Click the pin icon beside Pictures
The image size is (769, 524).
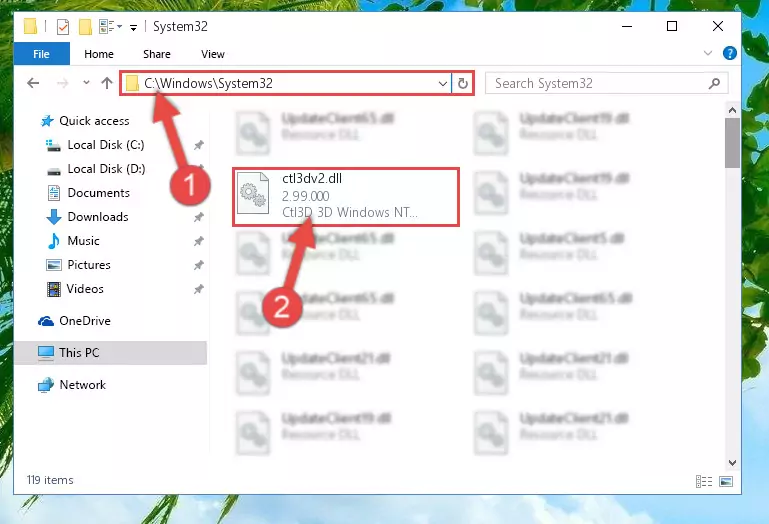[x=199, y=265]
